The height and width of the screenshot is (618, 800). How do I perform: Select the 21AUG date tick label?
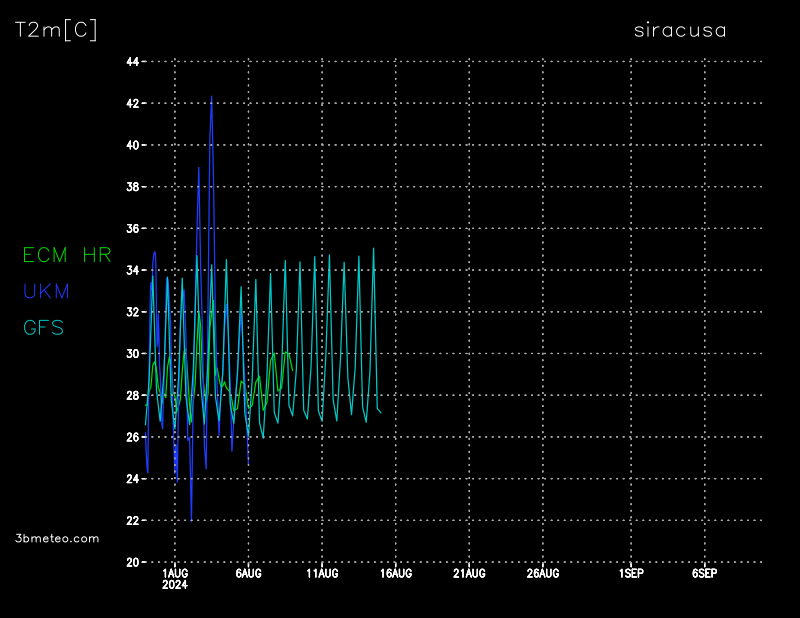469,574
